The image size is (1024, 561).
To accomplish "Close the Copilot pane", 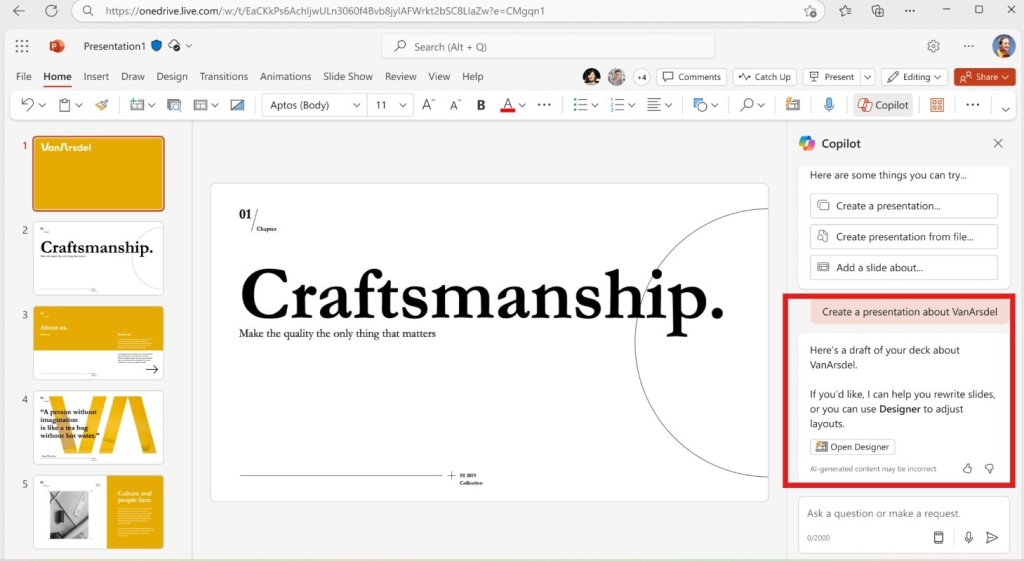I will 998,143.
